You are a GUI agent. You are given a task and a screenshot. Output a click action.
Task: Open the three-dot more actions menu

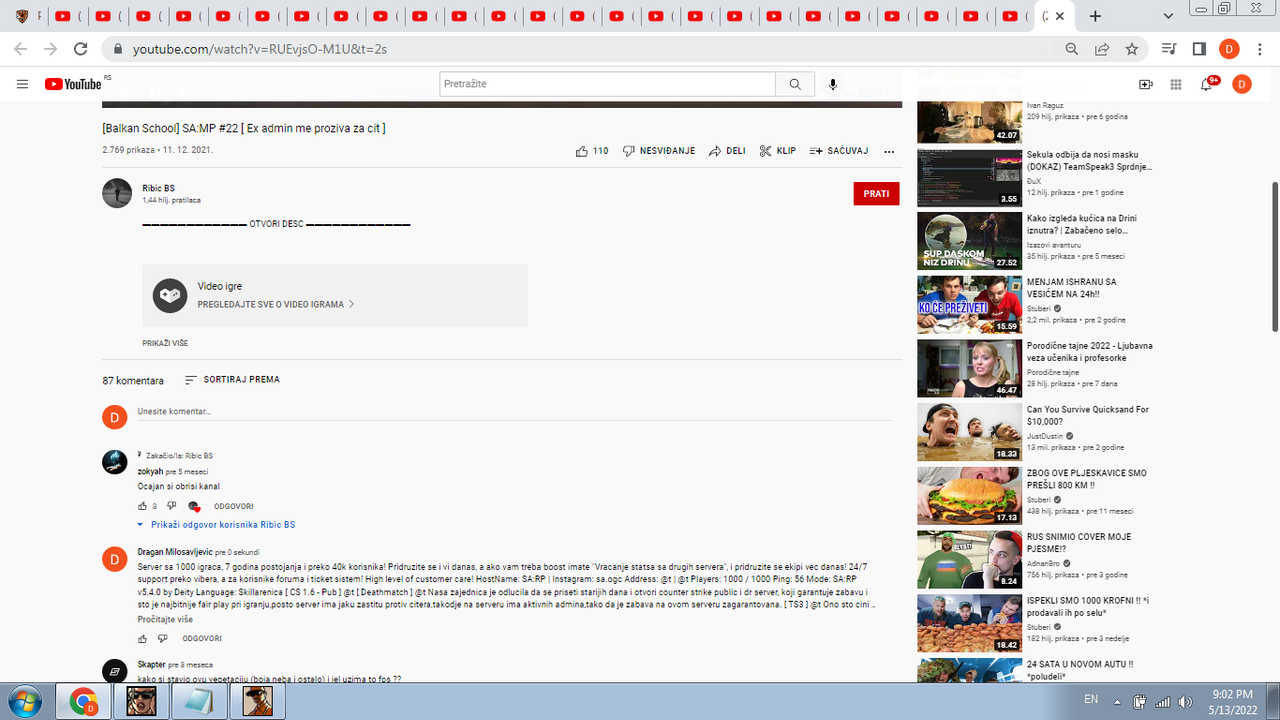coord(889,152)
